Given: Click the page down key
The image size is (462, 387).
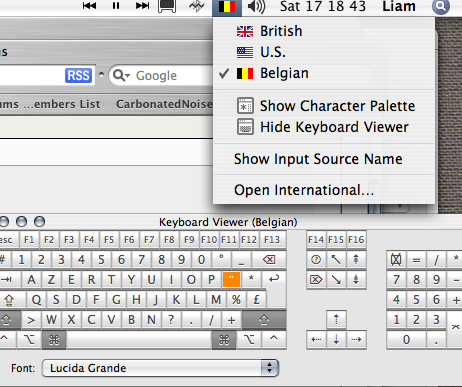Looking at the screenshot, I should (x=356, y=279).
